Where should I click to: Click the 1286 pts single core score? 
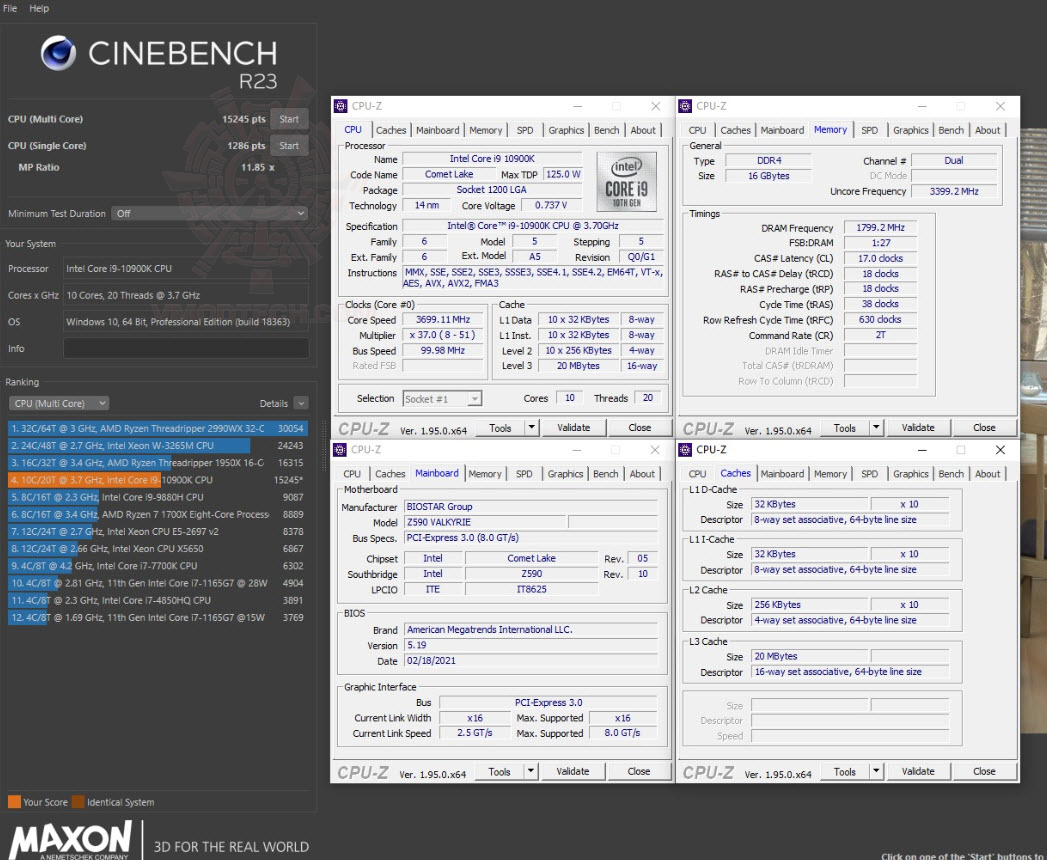point(246,146)
